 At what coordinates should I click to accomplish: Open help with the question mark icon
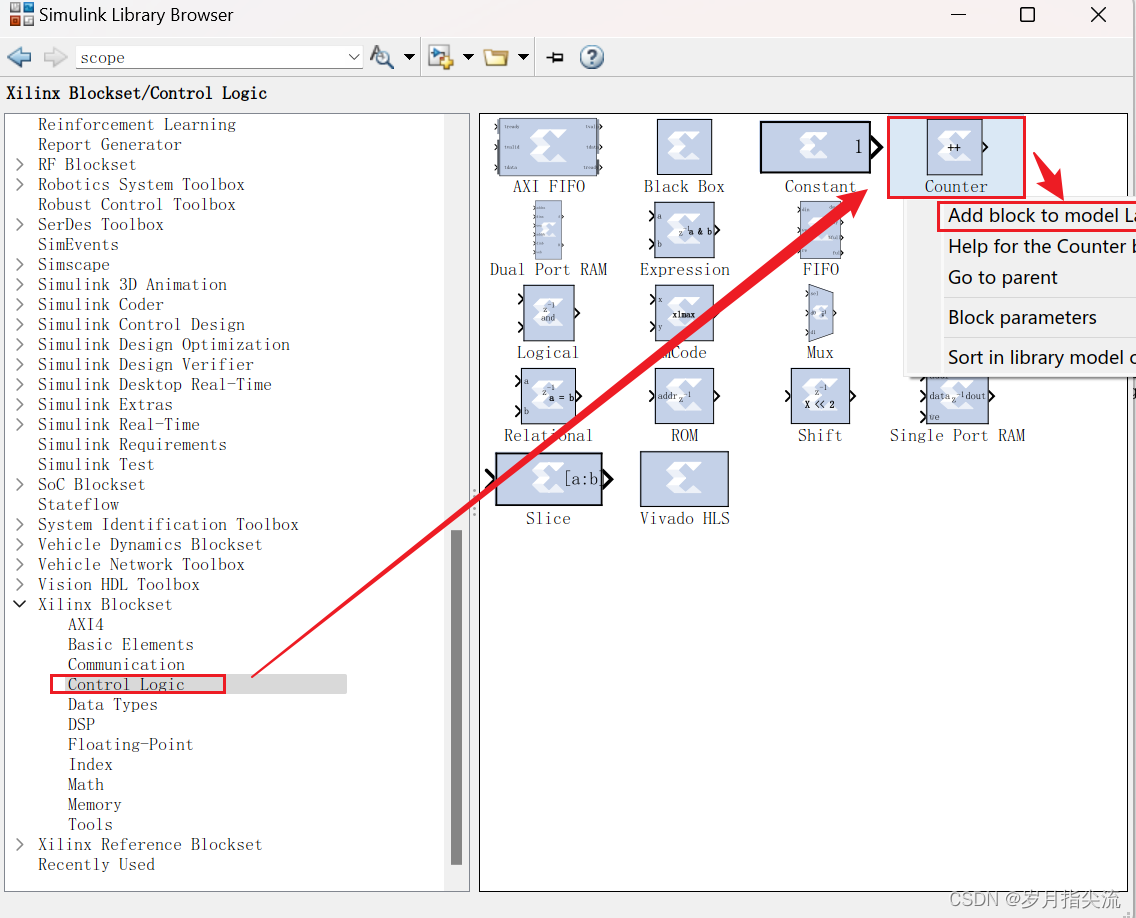click(592, 57)
